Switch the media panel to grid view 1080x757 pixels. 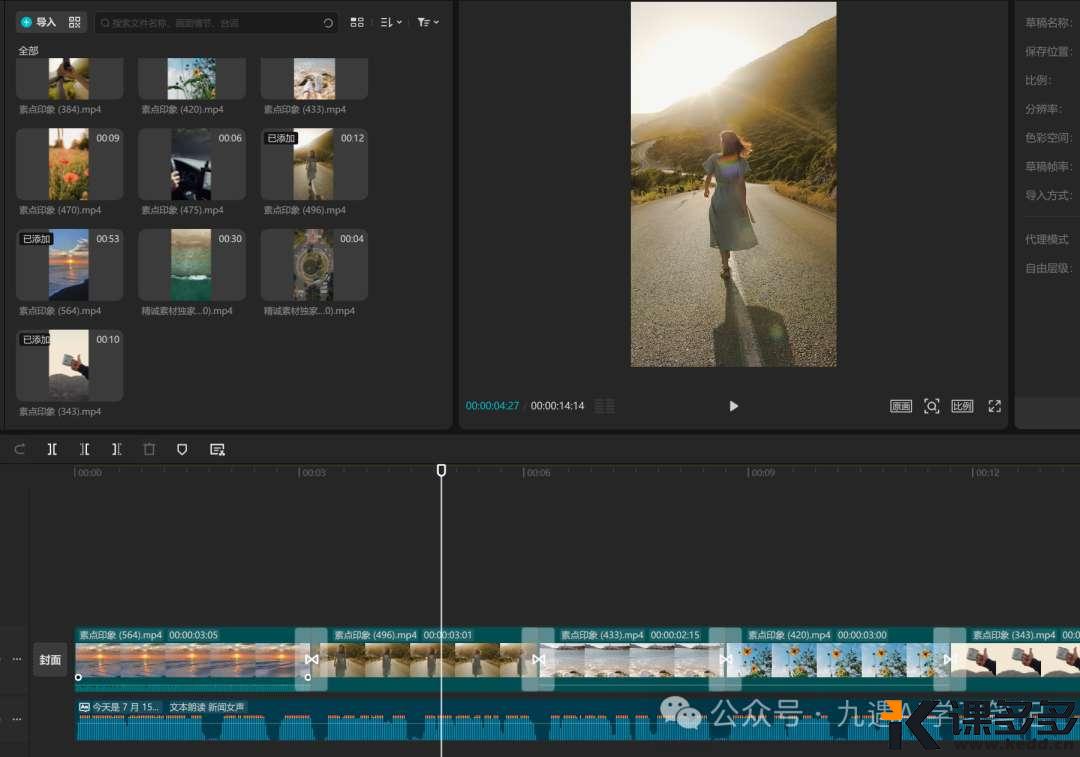357,22
